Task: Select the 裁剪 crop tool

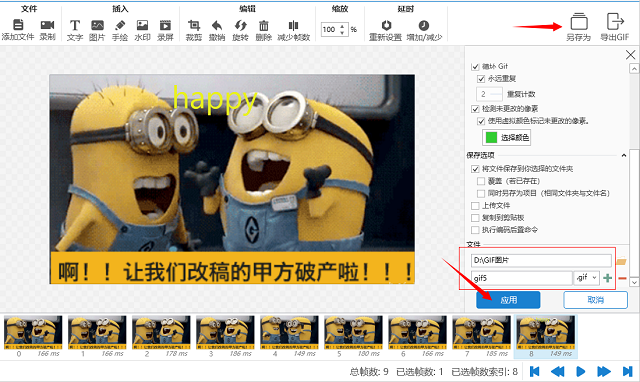Action: [194, 25]
